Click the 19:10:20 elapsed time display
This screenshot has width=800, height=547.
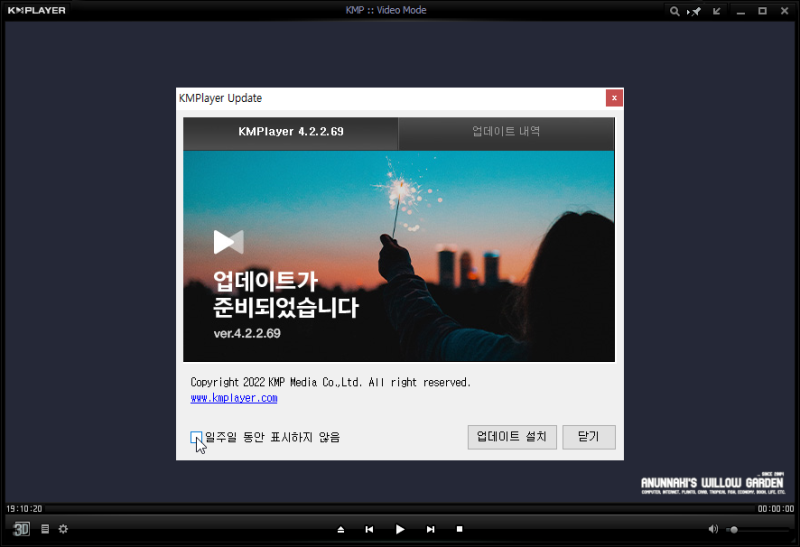(24, 509)
